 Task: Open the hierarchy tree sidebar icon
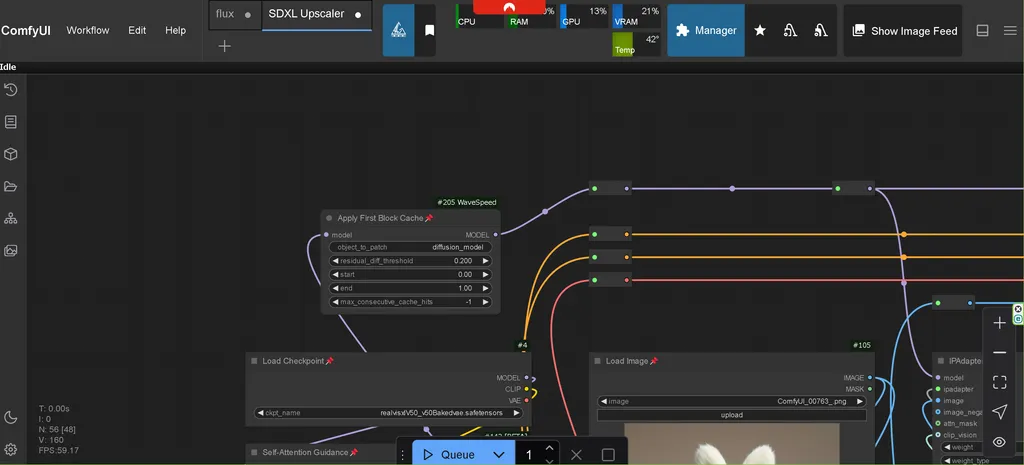(x=10, y=219)
